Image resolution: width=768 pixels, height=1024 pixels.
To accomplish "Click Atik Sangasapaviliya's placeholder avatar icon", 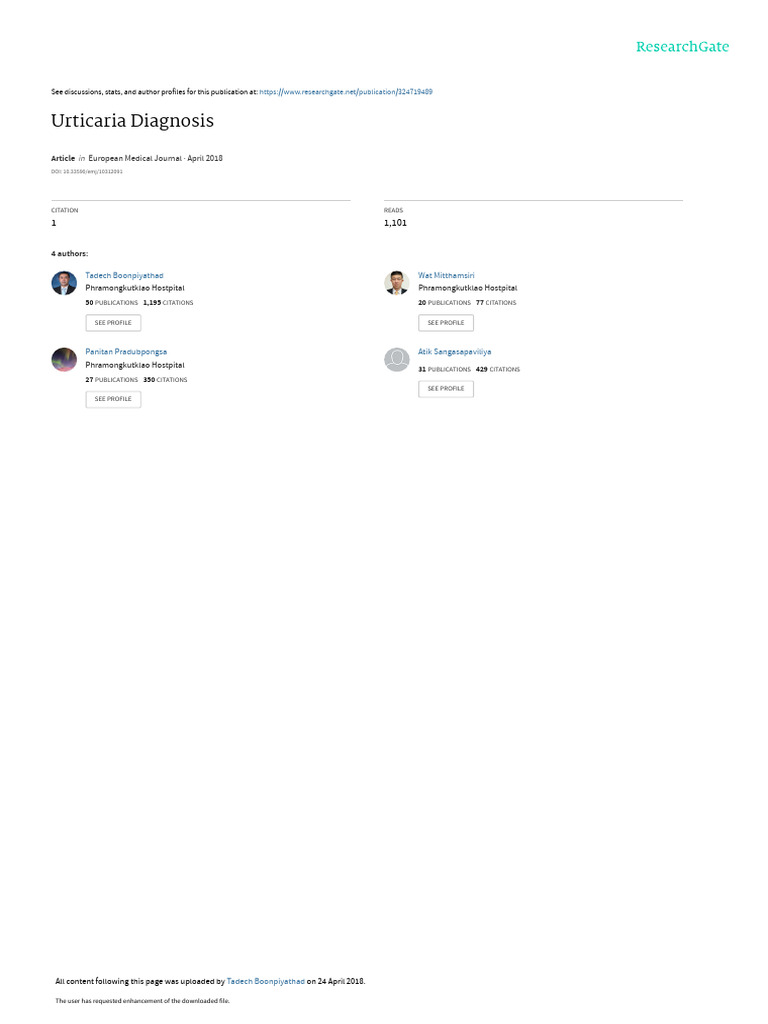I will (x=396, y=359).
